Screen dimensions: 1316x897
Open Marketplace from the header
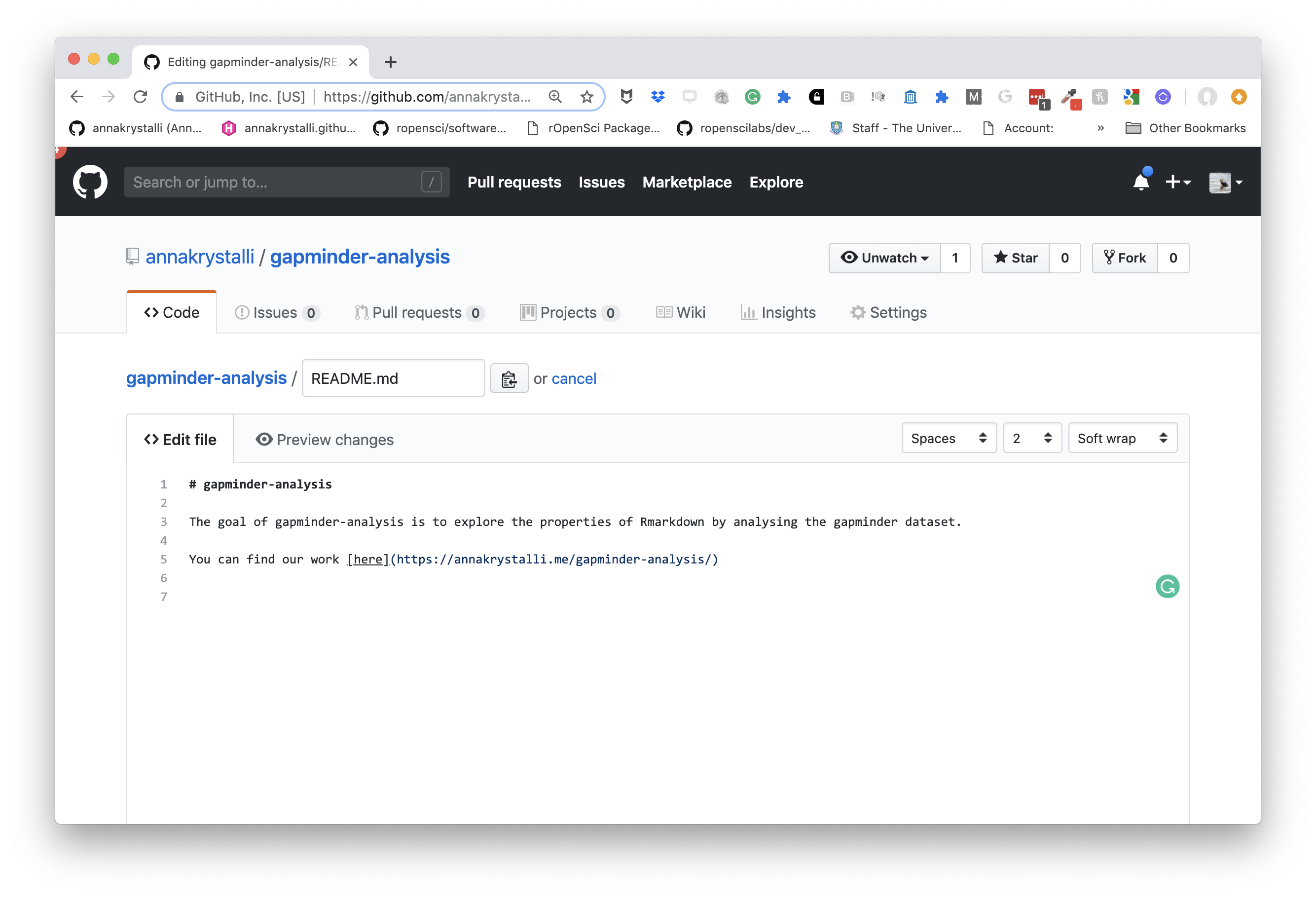tap(687, 182)
